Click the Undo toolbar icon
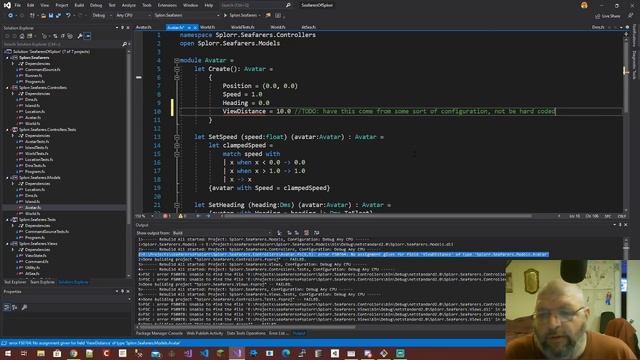 pos(68,15)
